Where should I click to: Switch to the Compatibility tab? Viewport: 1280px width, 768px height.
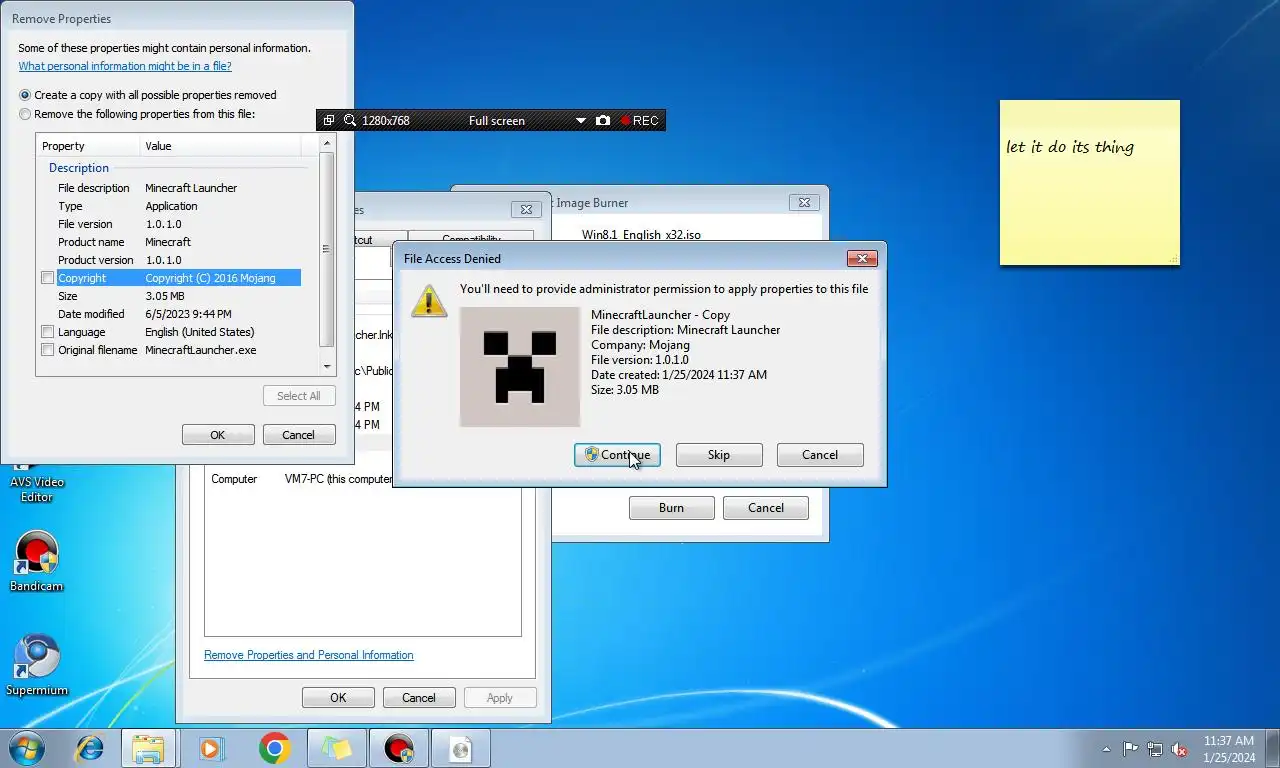click(x=471, y=239)
